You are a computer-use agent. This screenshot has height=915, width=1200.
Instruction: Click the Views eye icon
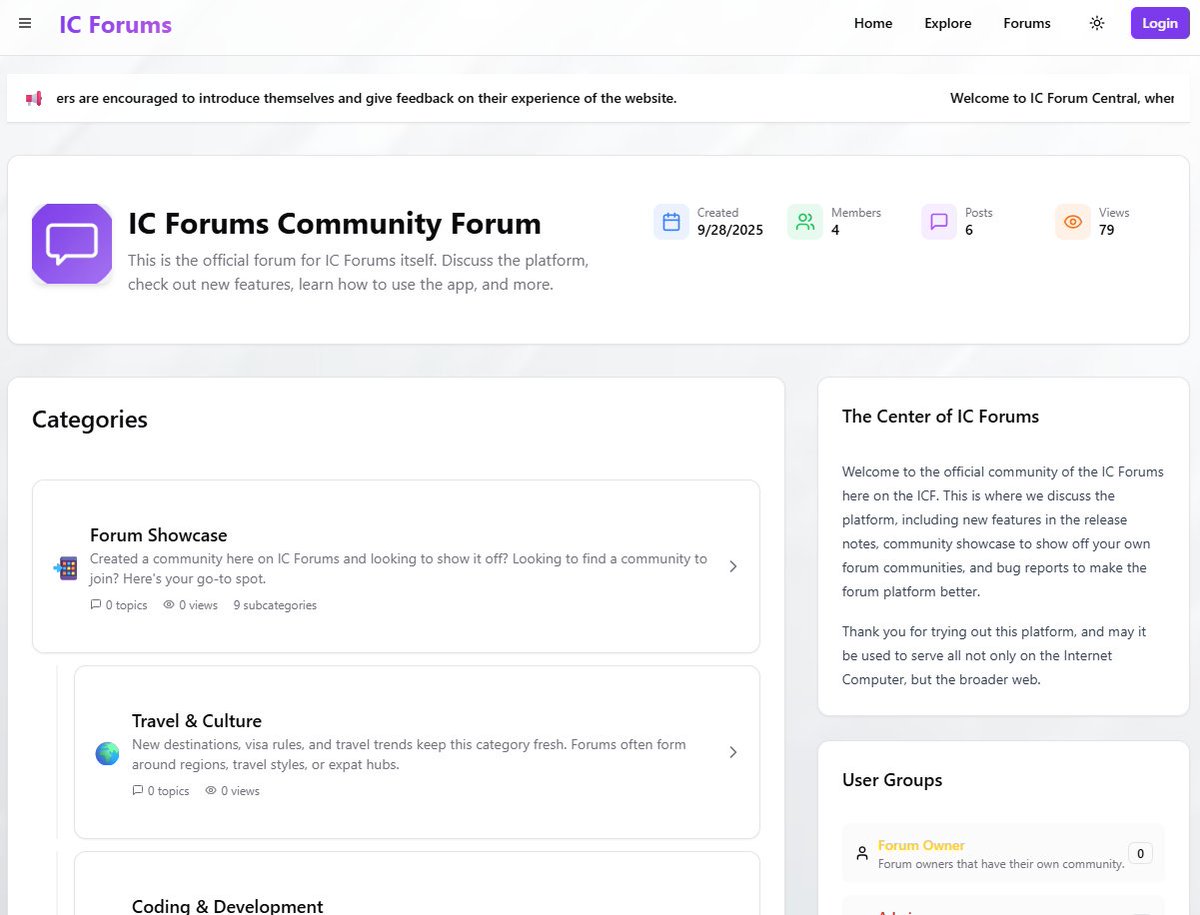click(1073, 221)
